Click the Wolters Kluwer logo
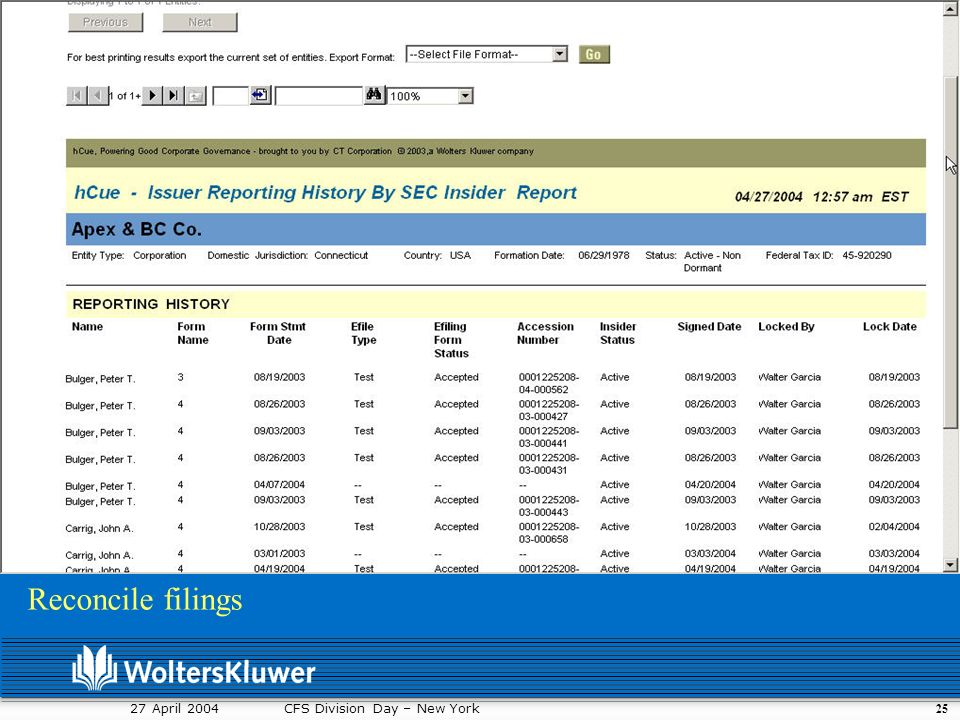 (x=193, y=669)
